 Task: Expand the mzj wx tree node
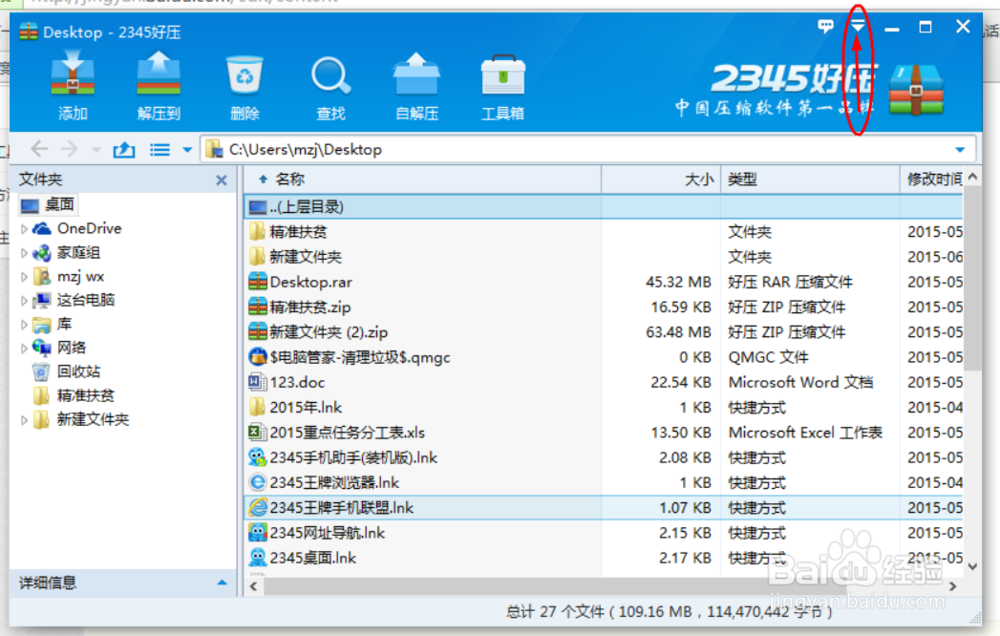pos(24,277)
